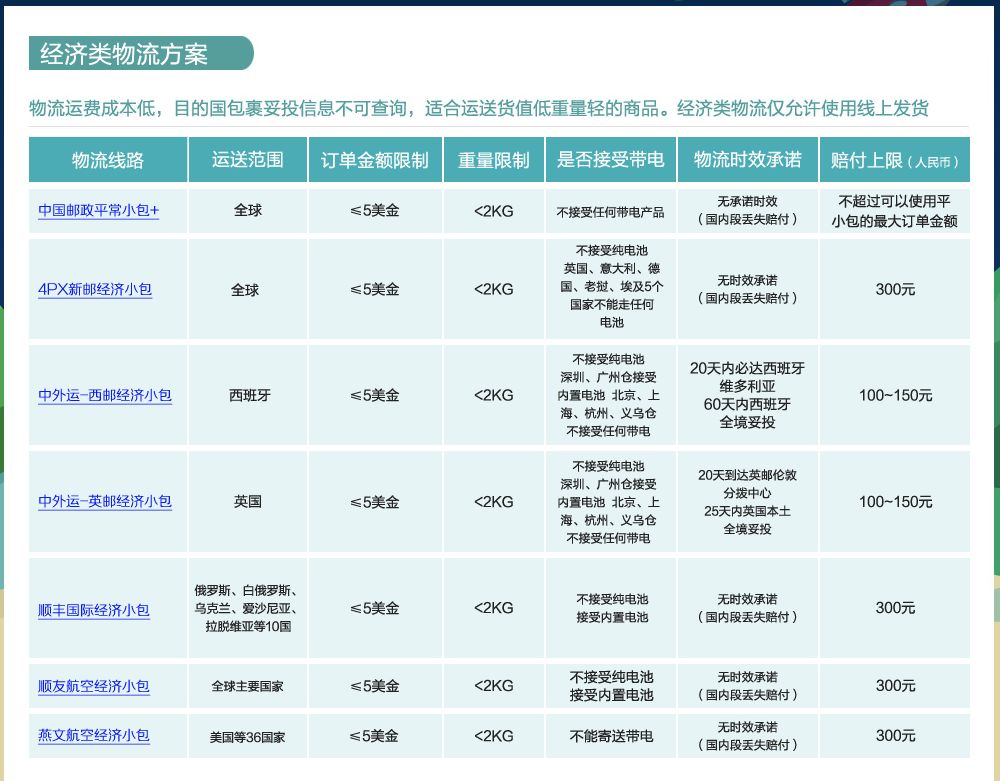Click the 不超过可以使用平小包 compensation cell
Image resolution: width=1000 pixels, height=781 pixels.
895,211
